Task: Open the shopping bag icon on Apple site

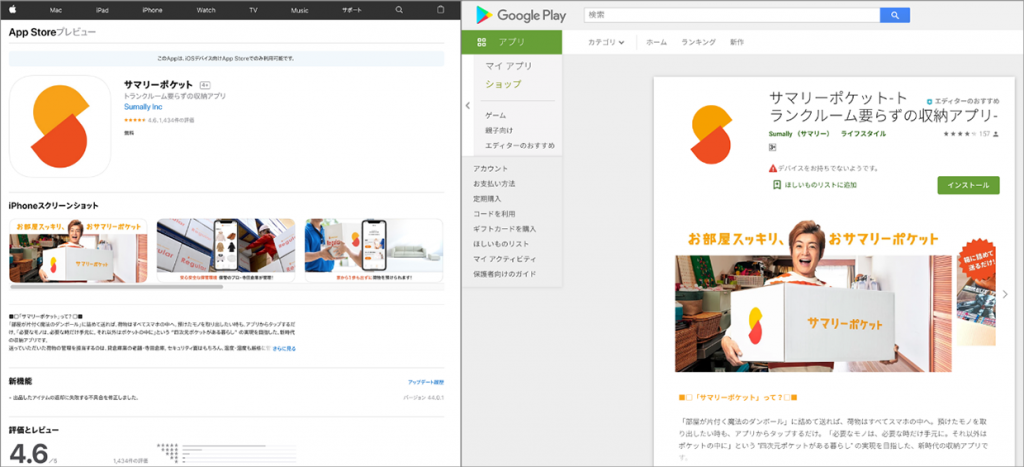Action: (440, 10)
